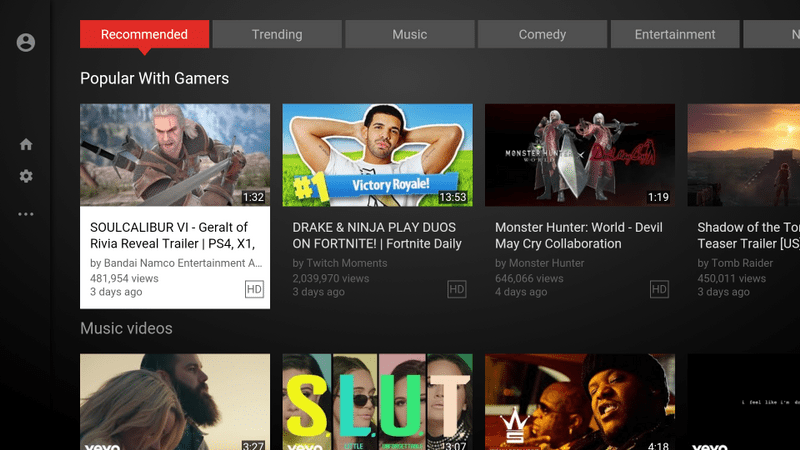Screen dimensions: 800x450
Task: Open bearded man music video thumbnail
Action: (x=175, y=402)
